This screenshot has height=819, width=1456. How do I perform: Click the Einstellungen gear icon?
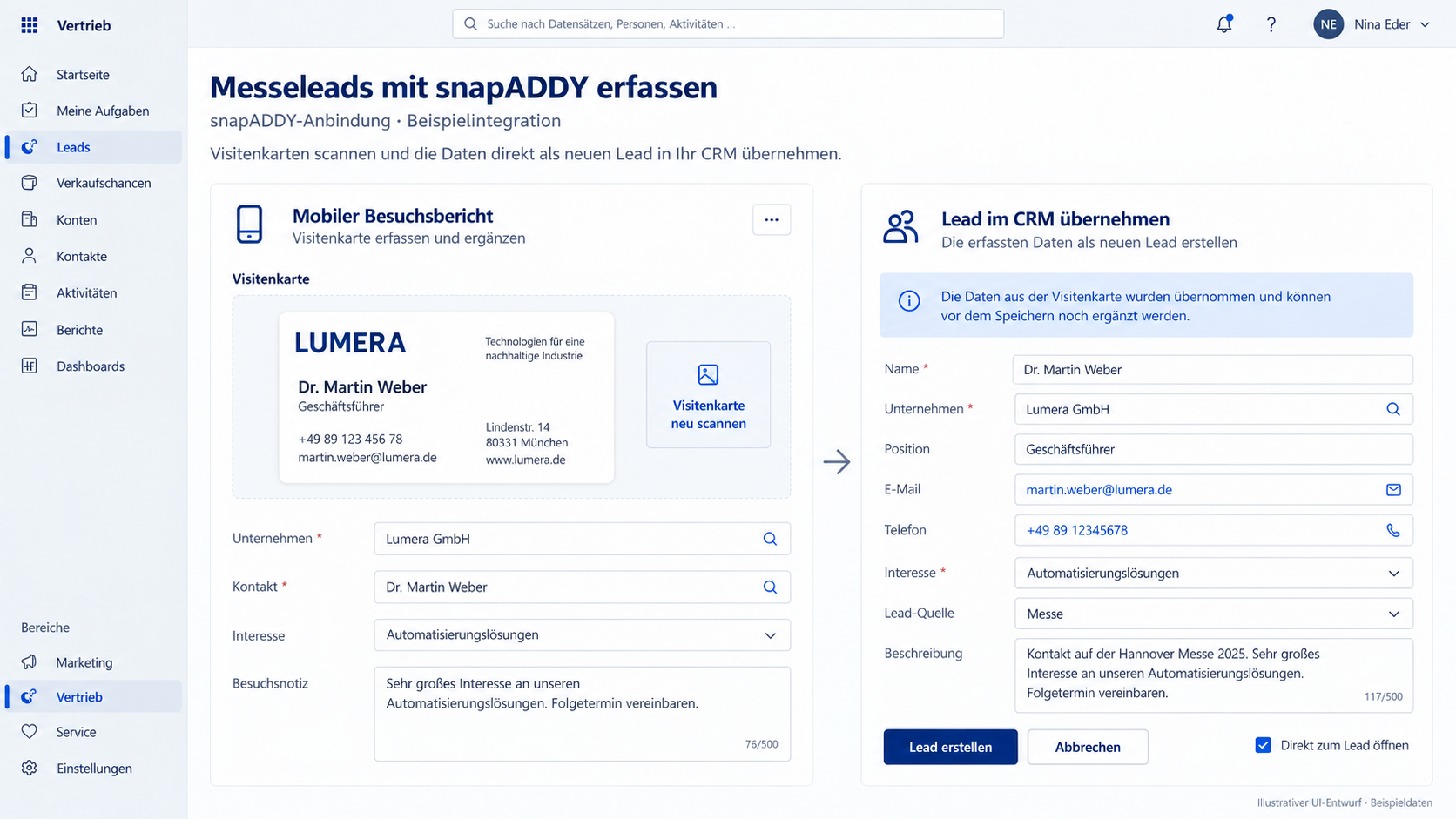(x=30, y=768)
